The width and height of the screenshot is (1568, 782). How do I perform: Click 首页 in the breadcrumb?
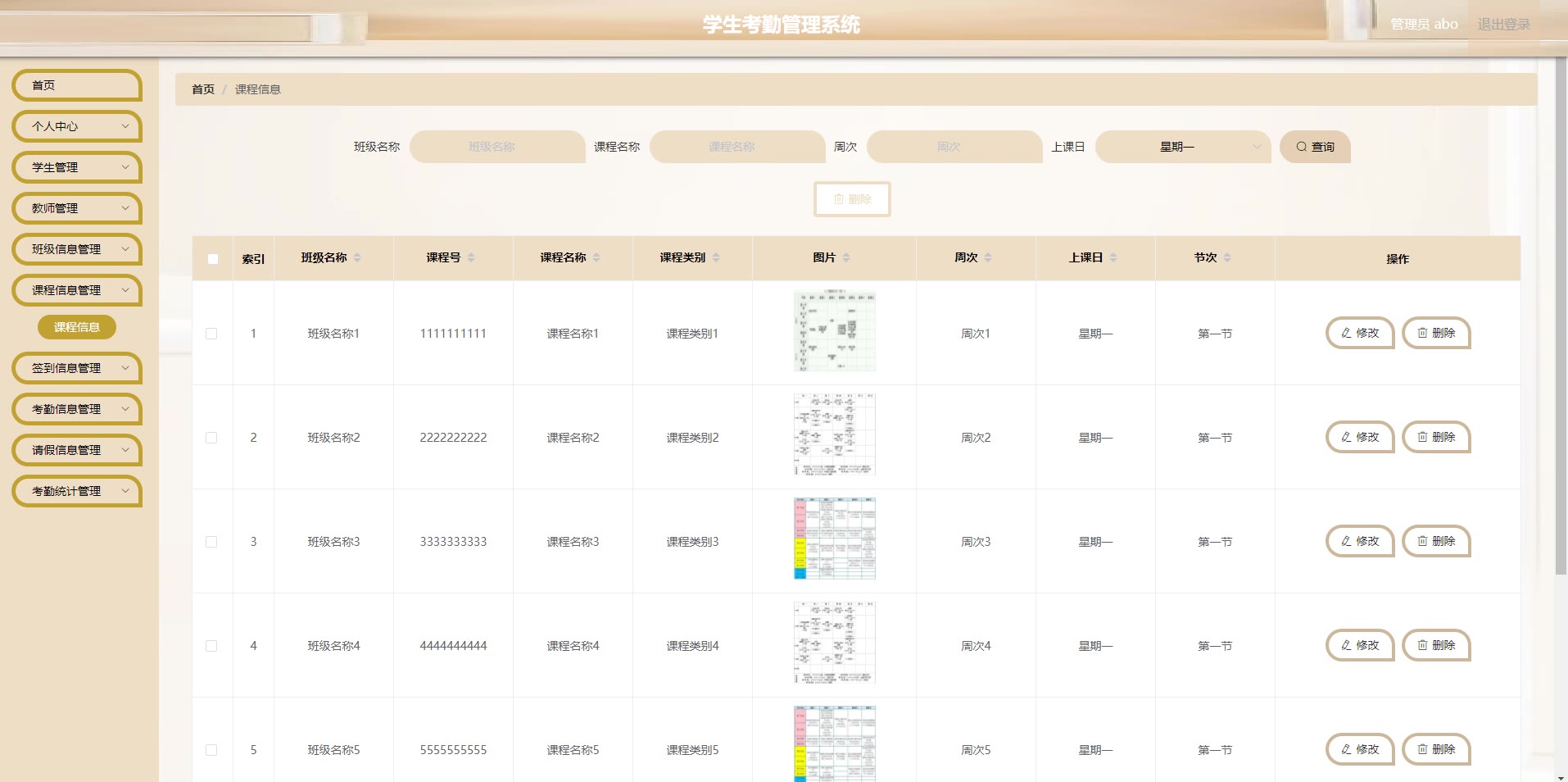[203, 89]
